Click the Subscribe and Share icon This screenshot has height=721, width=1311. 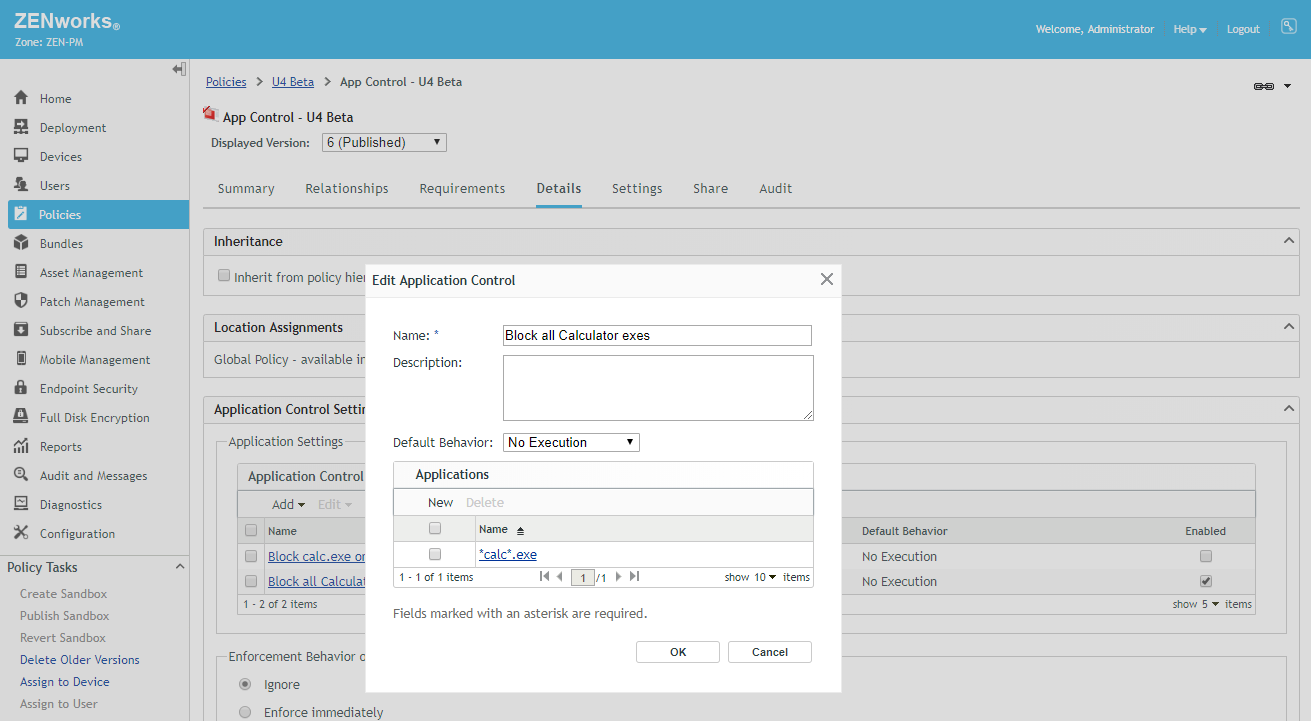tap(20, 330)
